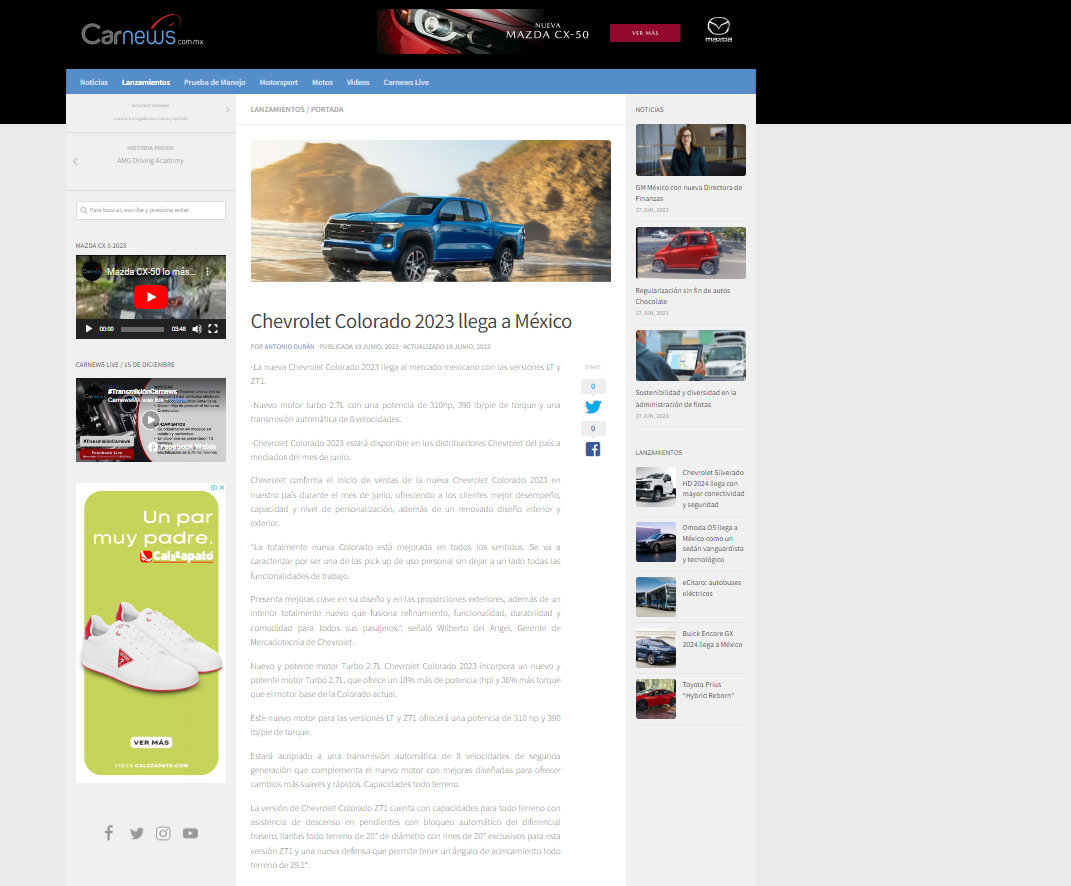Open the Buick Encore GX thumbnail

(x=656, y=648)
